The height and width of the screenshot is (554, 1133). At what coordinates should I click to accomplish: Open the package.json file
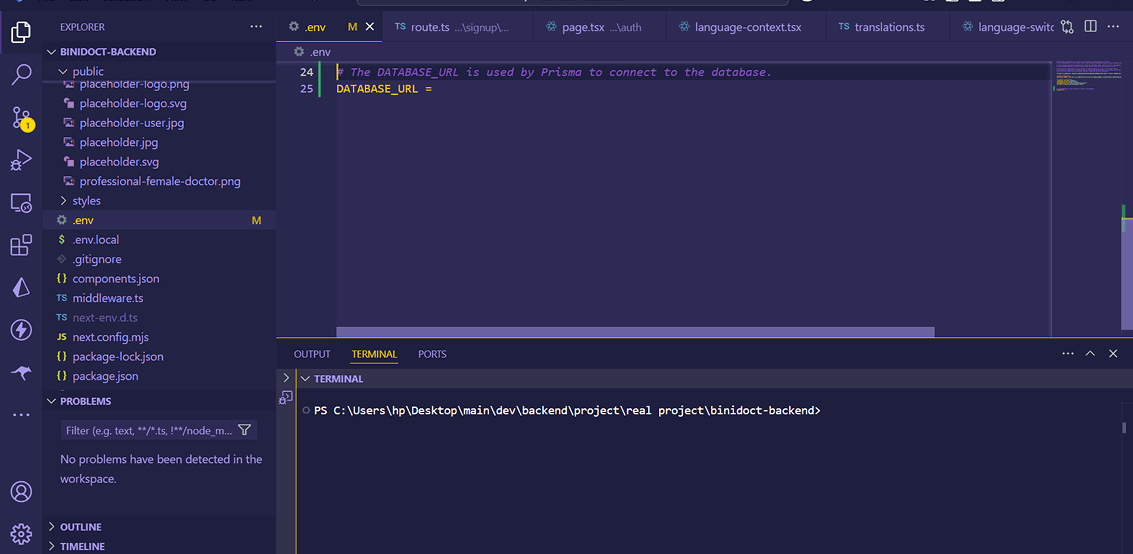pos(105,376)
